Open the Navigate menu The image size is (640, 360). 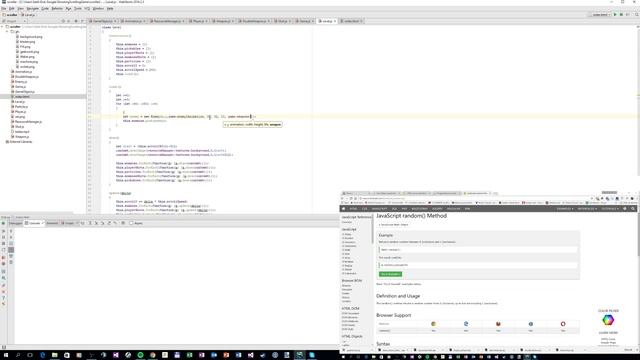coord(32,8)
